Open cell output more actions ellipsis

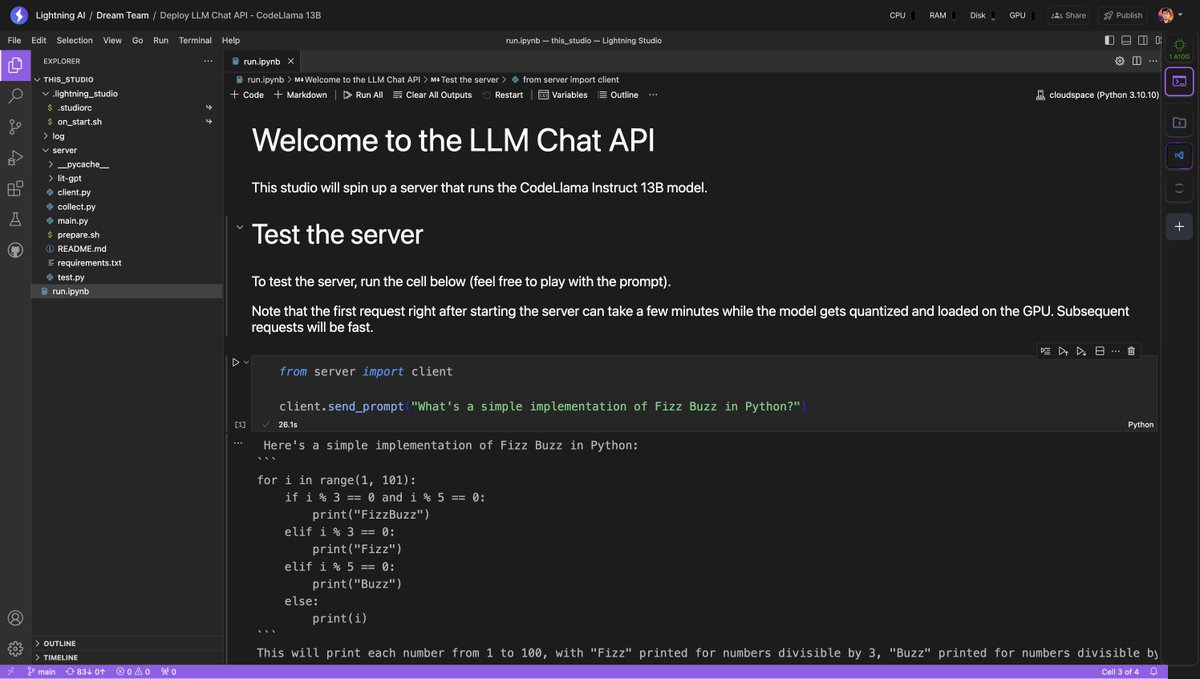point(238,443)
